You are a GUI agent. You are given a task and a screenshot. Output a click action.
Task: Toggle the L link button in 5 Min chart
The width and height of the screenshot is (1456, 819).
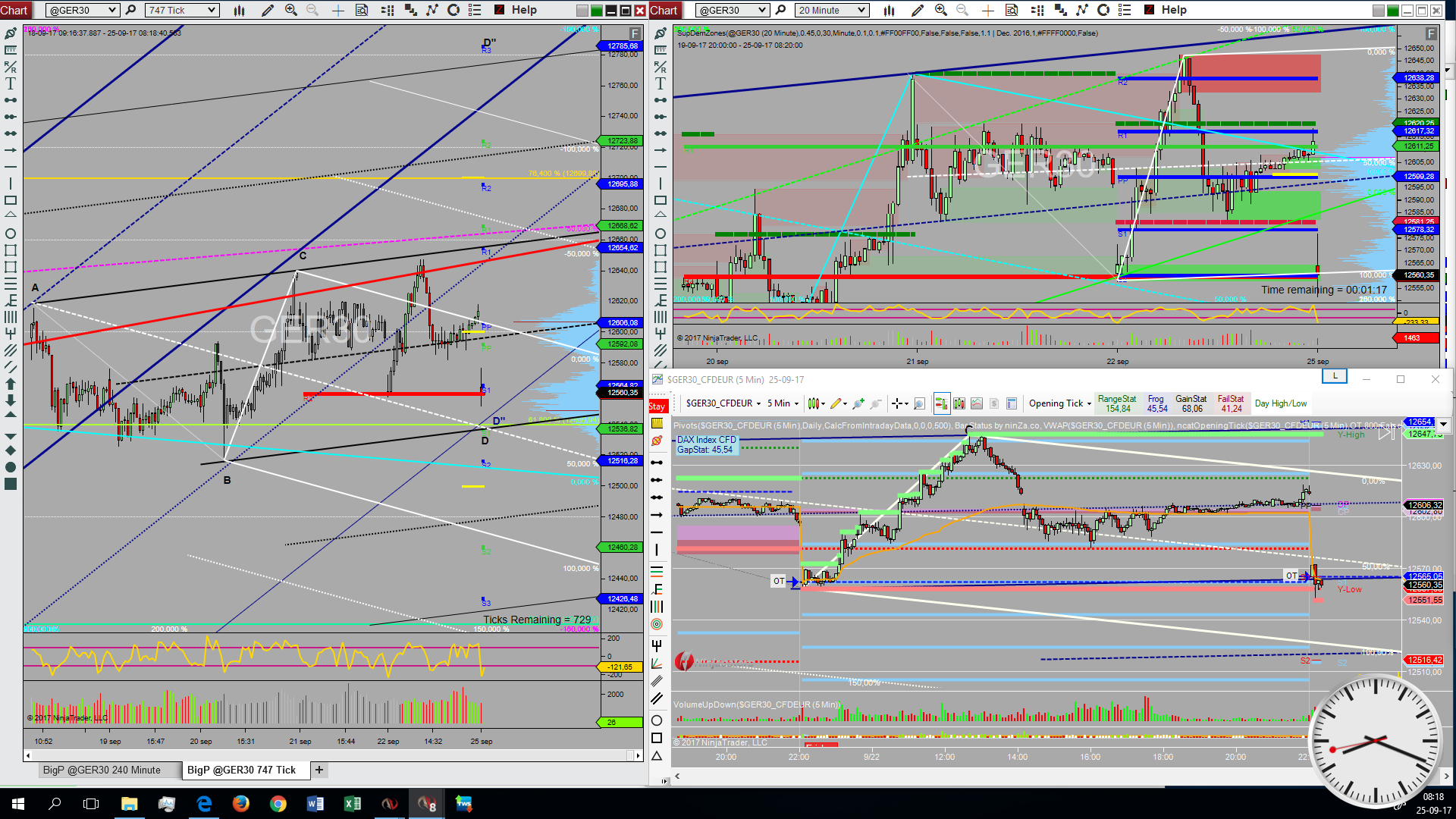pyautogui.click(x=1335, y=376)
